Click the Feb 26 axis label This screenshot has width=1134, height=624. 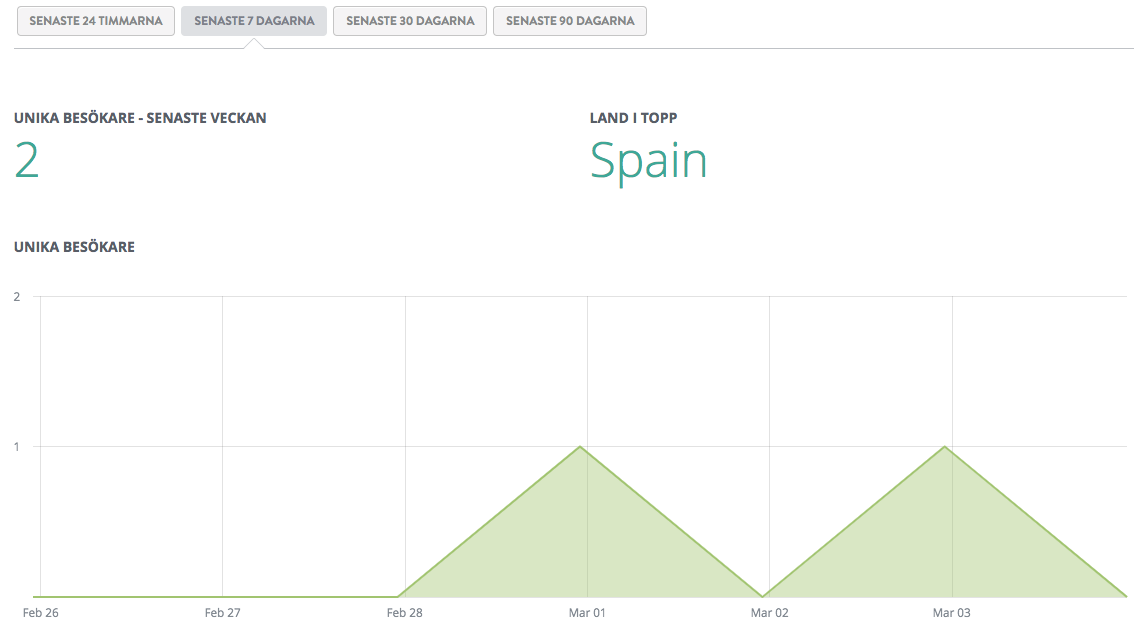click(x=40, y=612)
